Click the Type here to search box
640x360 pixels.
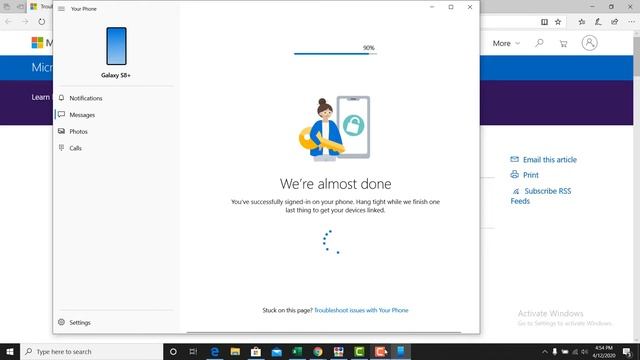91,351
